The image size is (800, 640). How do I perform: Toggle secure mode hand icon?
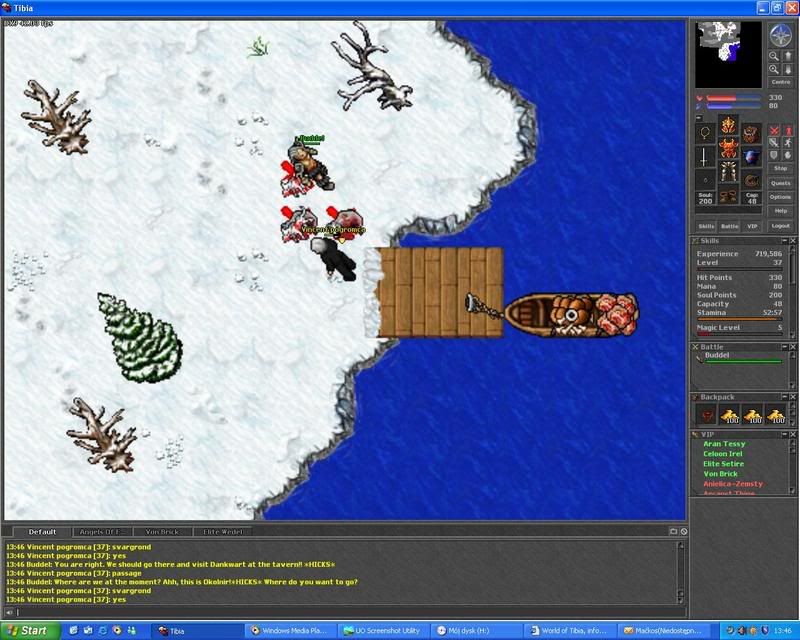[788, 156]
